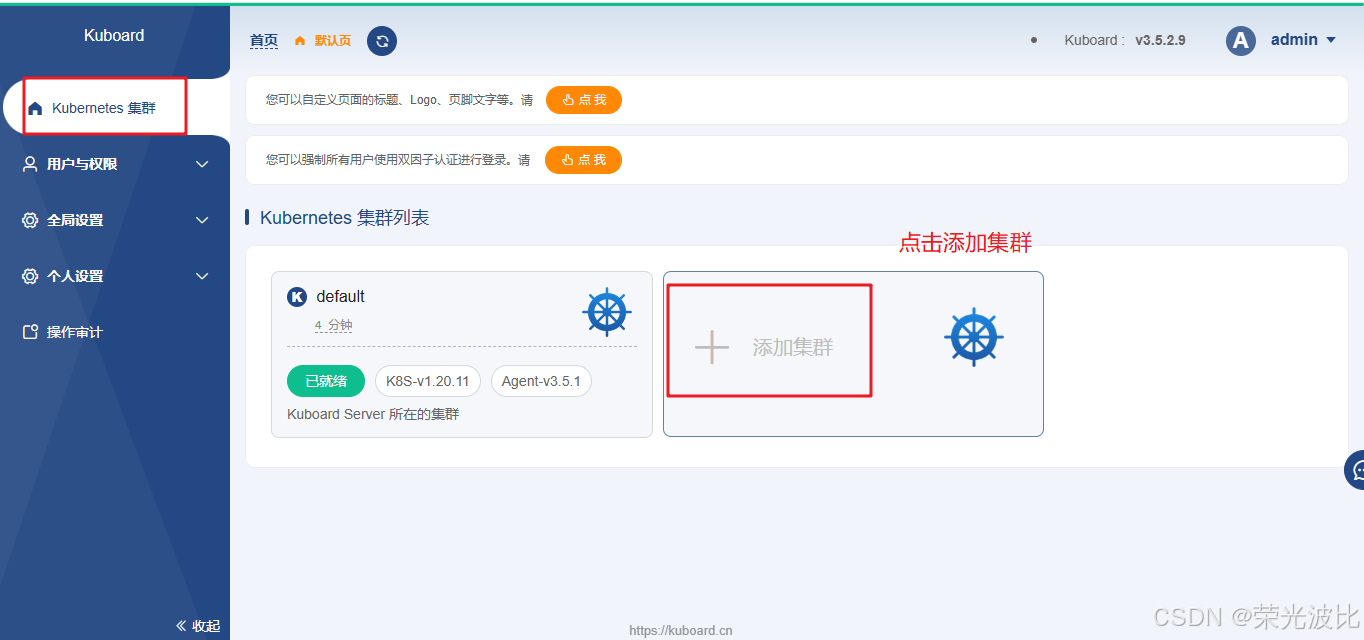Click the plus icon in 添加集群

click(x=712, y=347)
